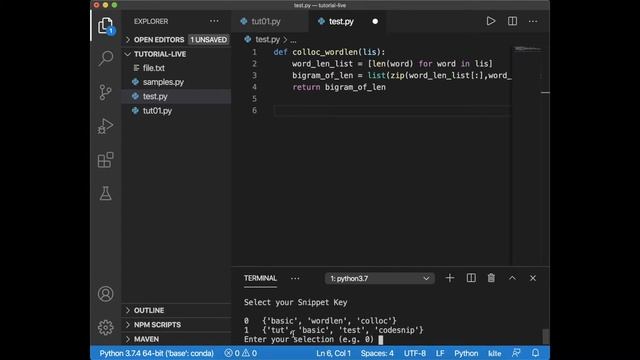Change language mode Python in status bar
The image size is (640, 360).
coord(466,353)
